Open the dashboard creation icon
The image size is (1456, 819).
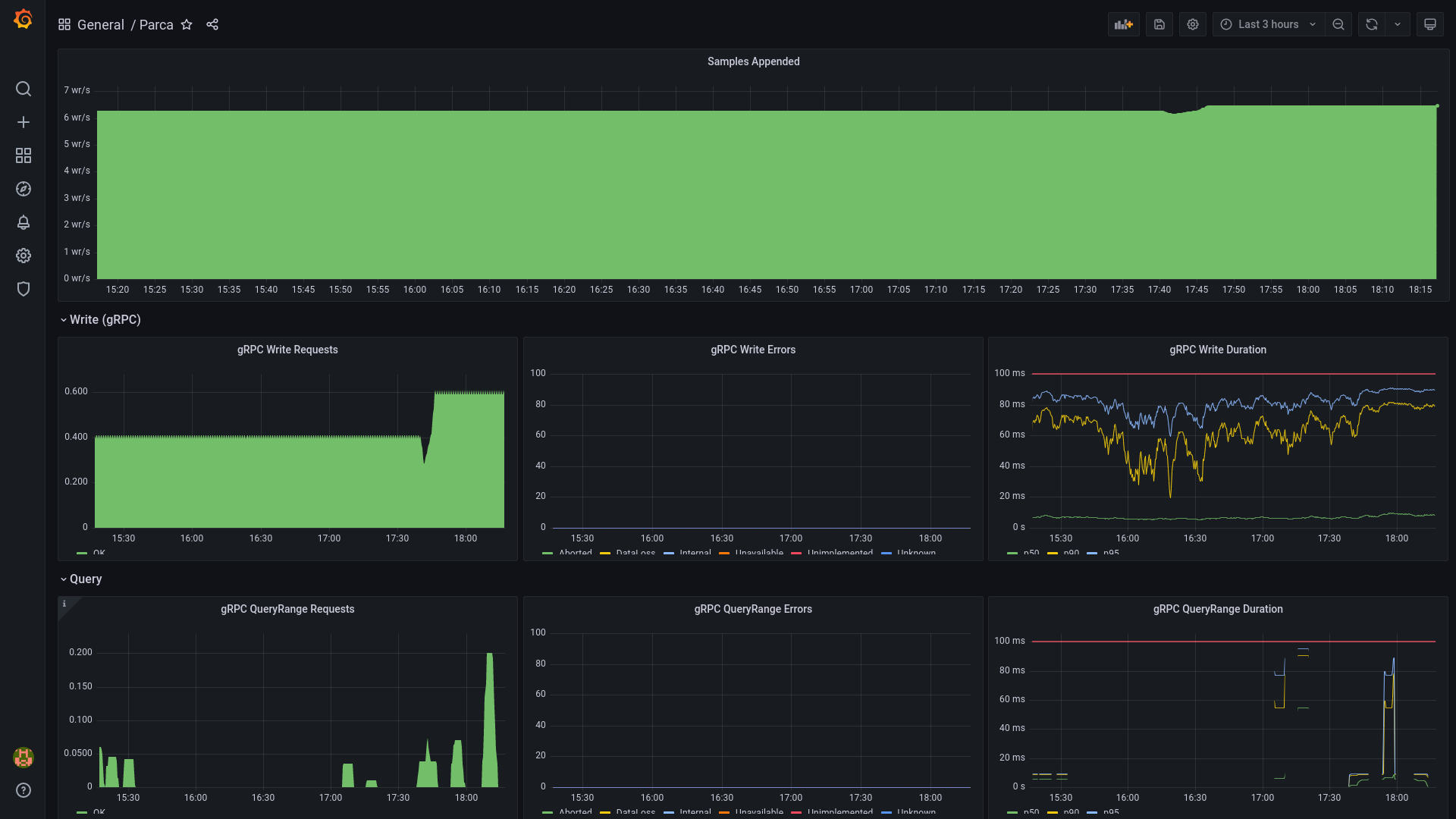(x=23, y=122)
